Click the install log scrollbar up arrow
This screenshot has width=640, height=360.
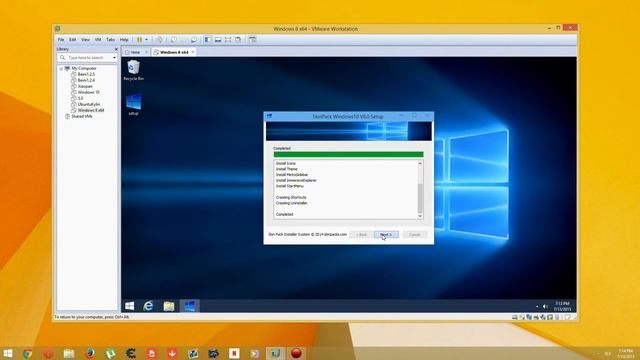(420, 163)
